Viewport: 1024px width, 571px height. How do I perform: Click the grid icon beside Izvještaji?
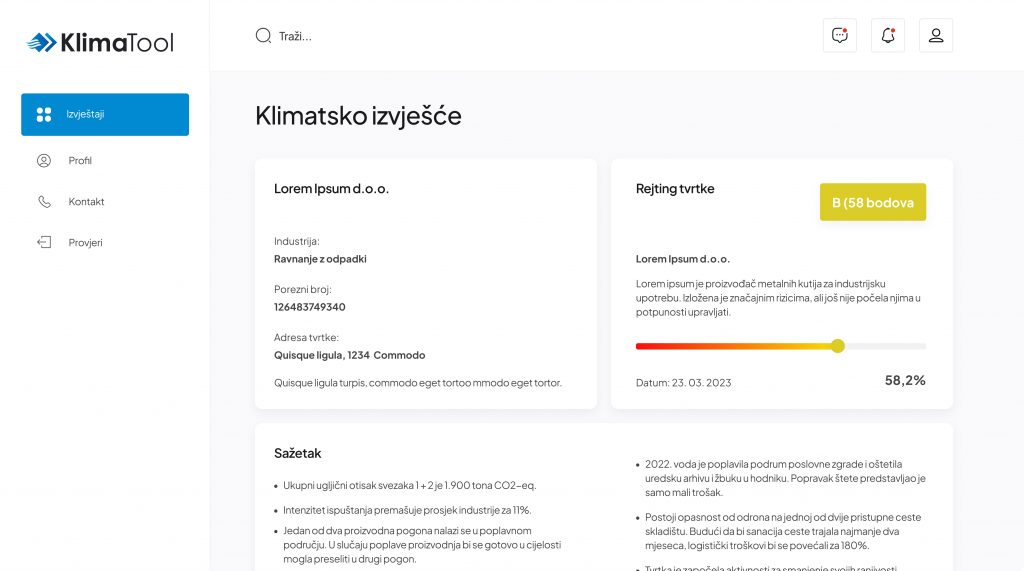point(44,114)
